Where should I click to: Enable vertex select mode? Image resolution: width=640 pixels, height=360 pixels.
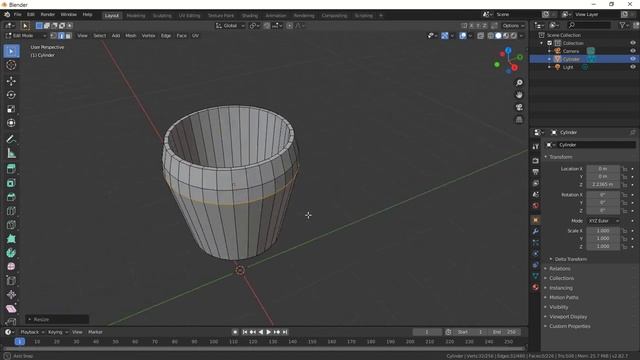(x=53, y=36)
